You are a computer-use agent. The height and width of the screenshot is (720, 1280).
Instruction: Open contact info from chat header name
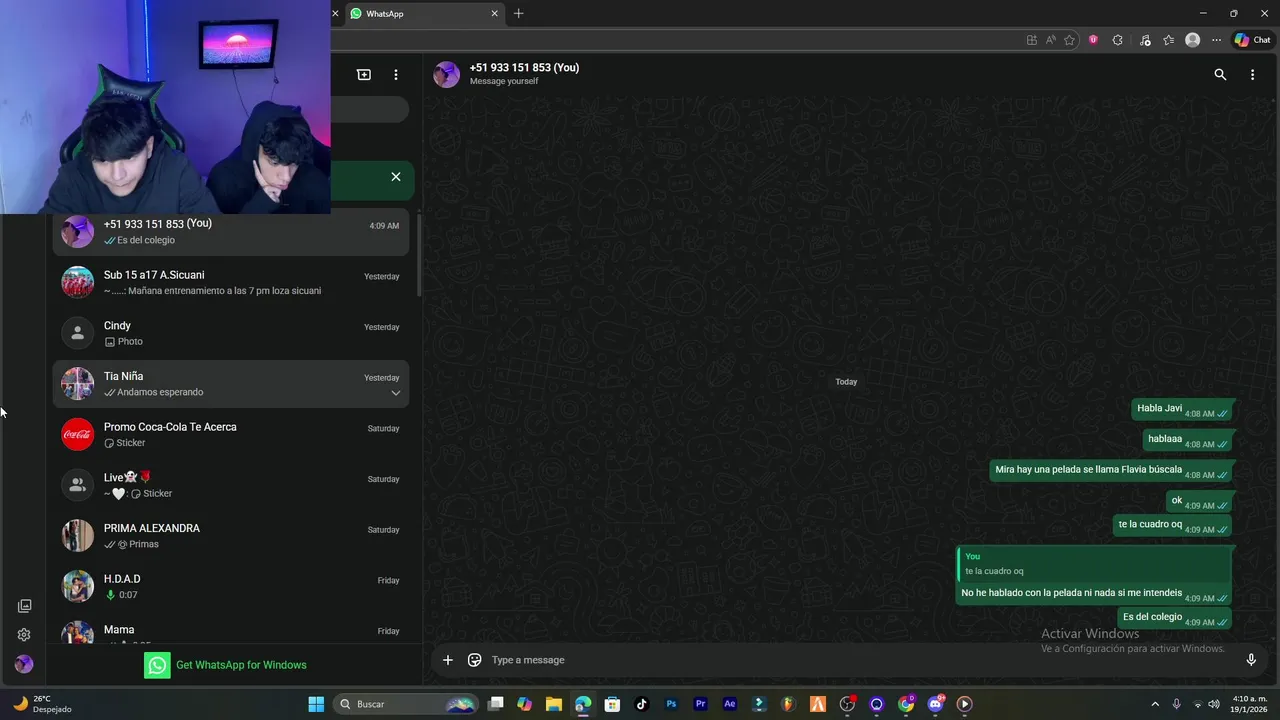pos(524,68)
